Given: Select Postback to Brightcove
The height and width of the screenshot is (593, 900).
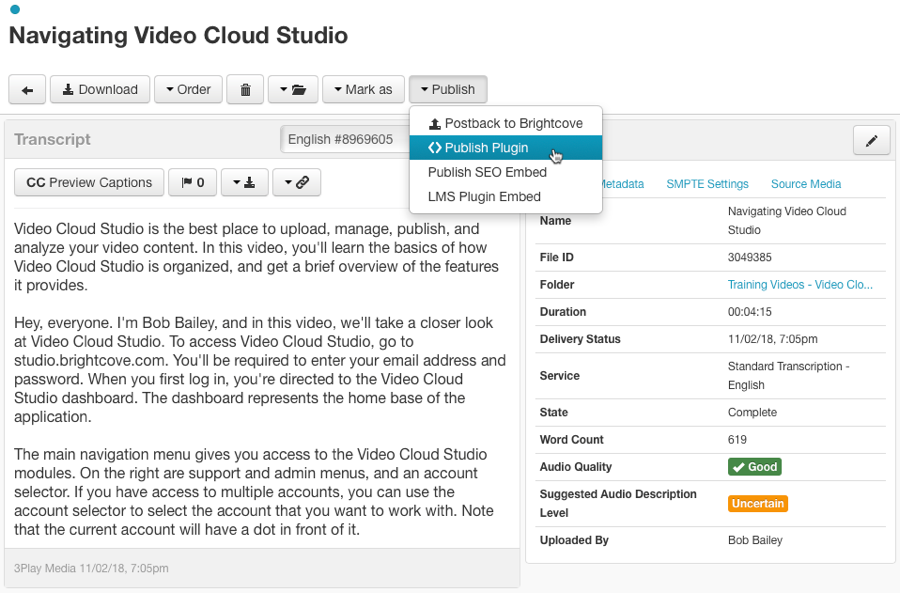Looking at the screenshot, I should pyautogui.click(x=505, y=124).
